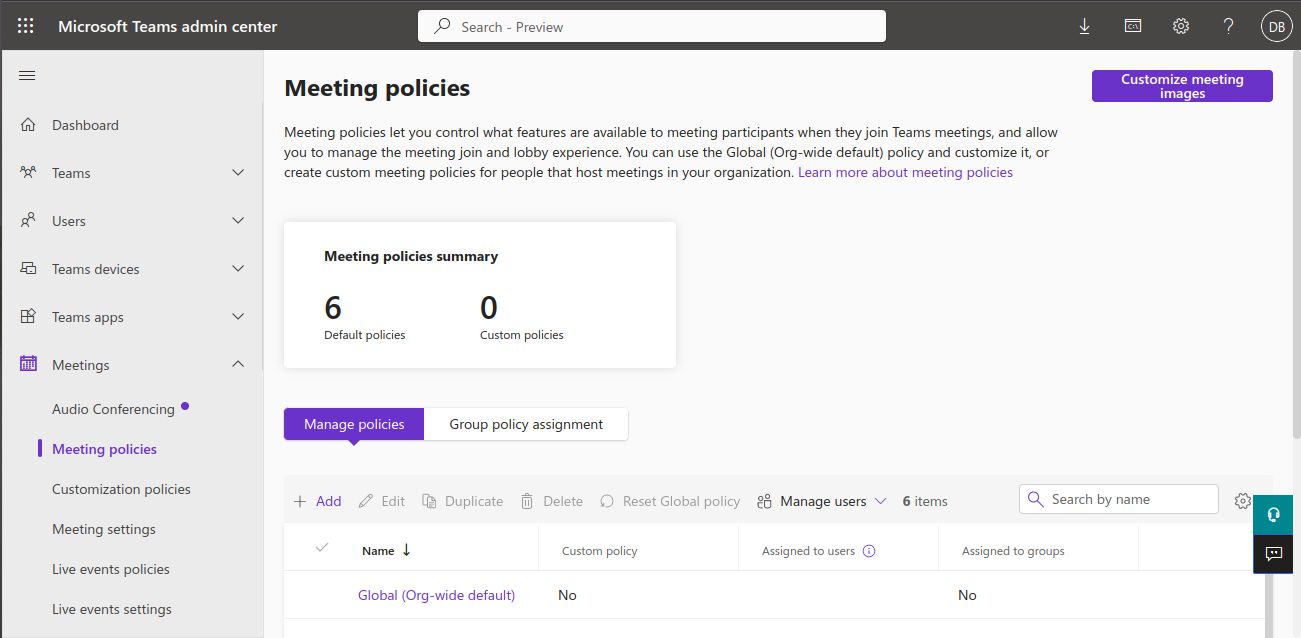Collapse the navigation with hamburger icon

coord(27,76)
